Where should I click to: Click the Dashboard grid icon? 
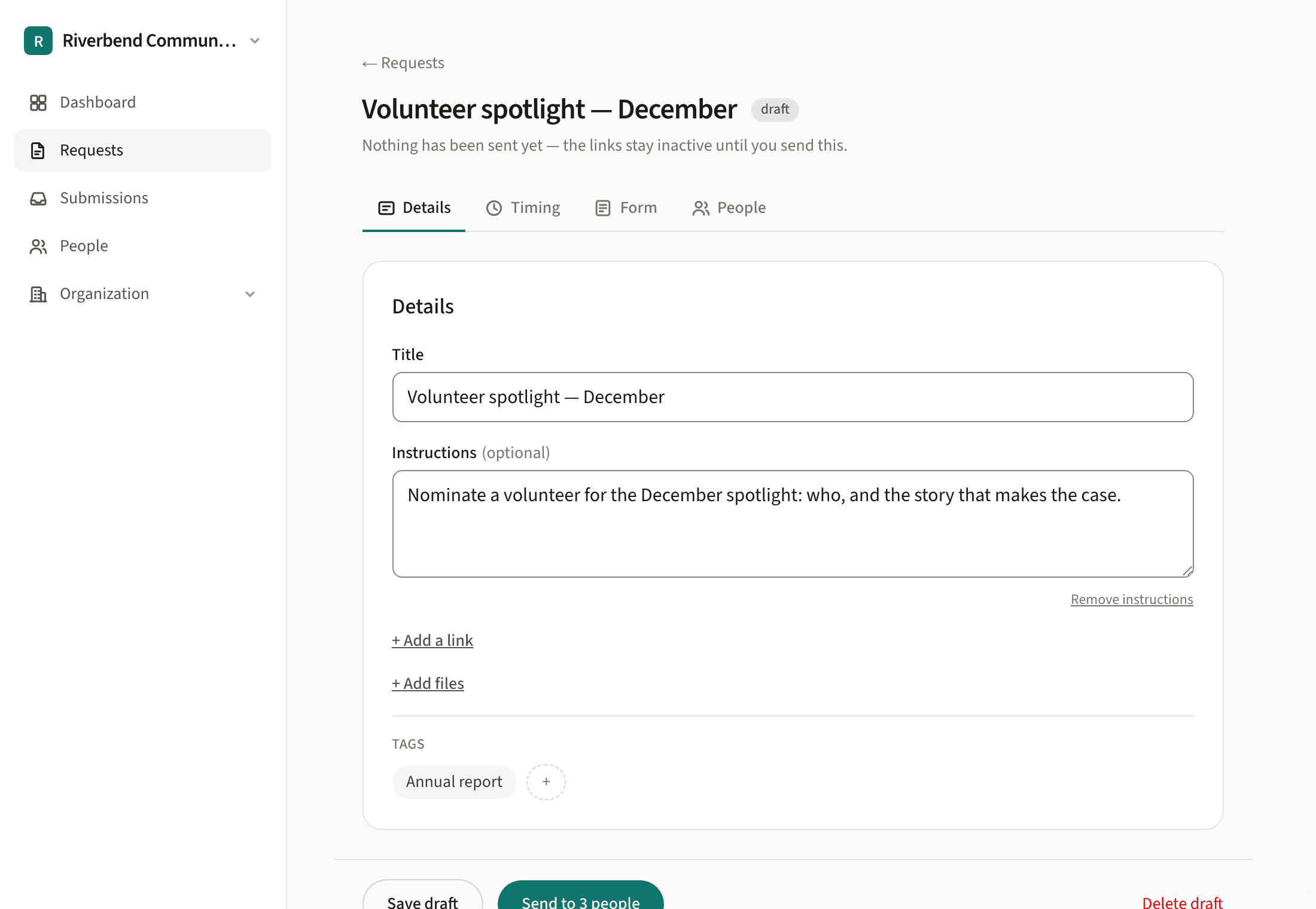point(38,103)
